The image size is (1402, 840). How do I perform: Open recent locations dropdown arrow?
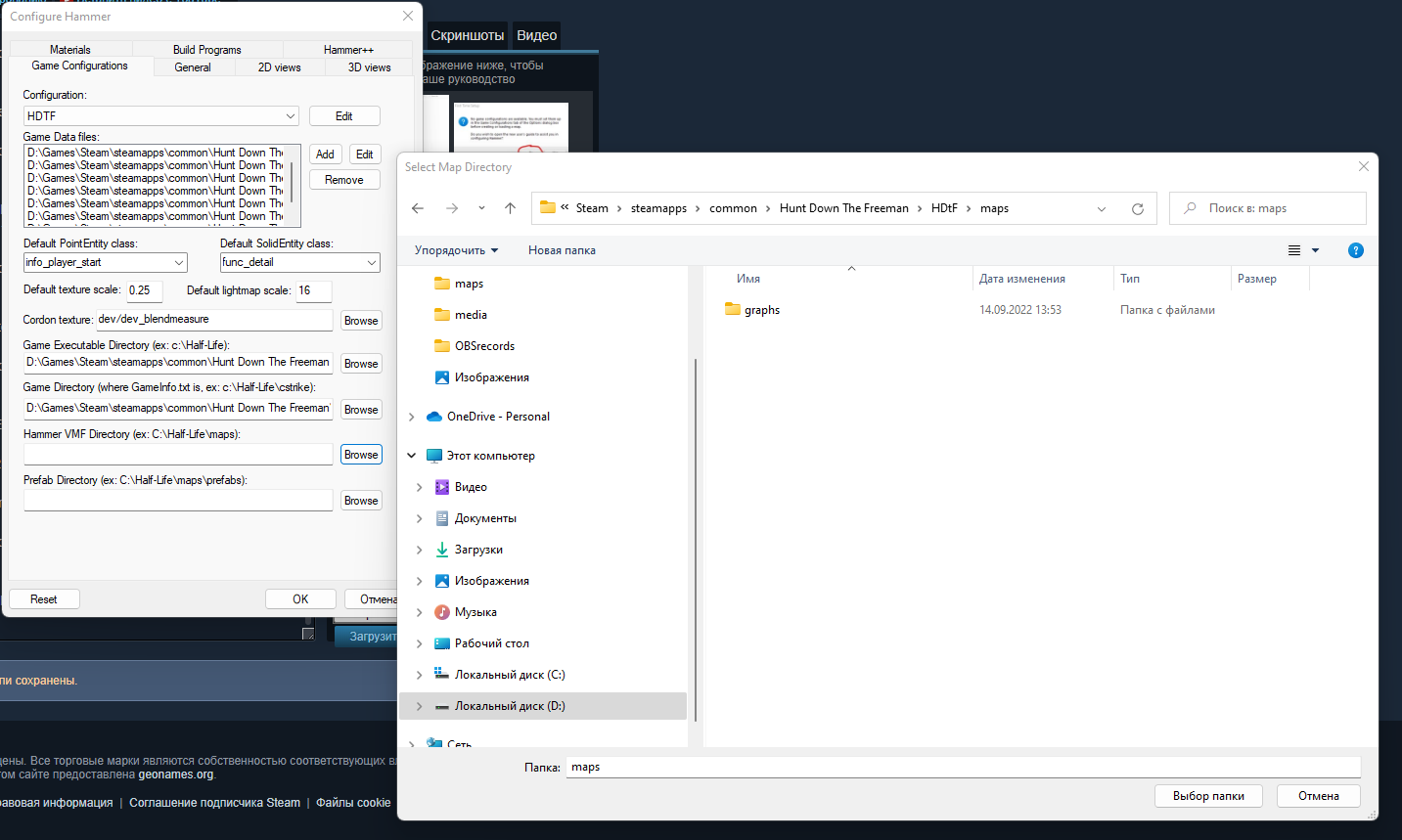[x=481, y=208]
